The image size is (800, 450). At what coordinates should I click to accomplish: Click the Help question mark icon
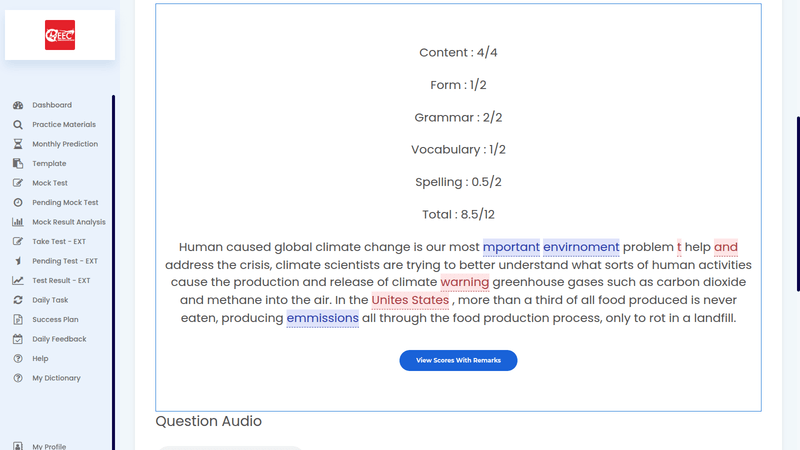tap(18, 359)
